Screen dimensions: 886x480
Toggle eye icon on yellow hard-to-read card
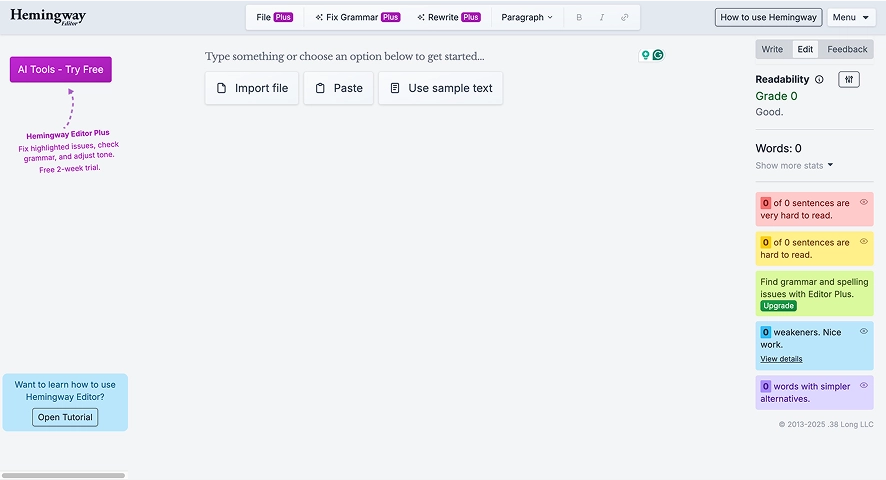click(863, 241)
